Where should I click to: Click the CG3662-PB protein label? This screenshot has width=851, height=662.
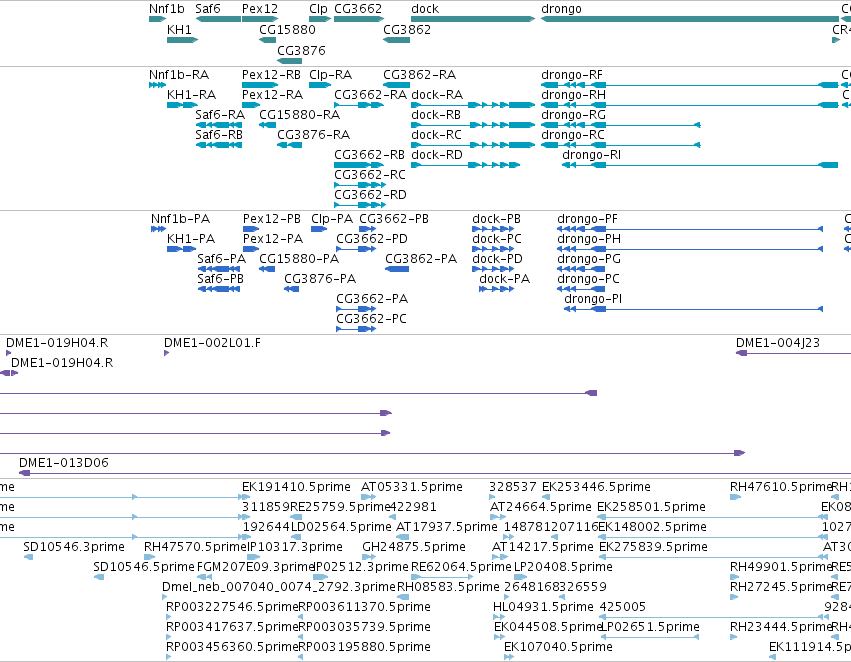coord(394,219)
